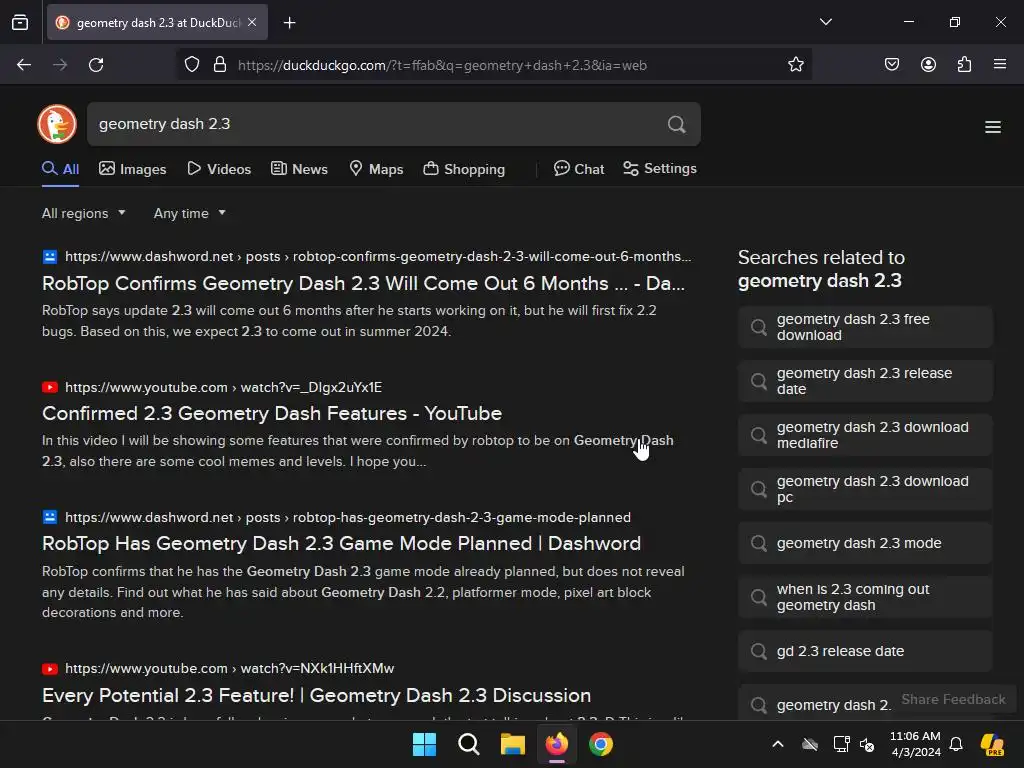
Task: Search related: geometry dash 2.3 mode
Action: (865, 543)
